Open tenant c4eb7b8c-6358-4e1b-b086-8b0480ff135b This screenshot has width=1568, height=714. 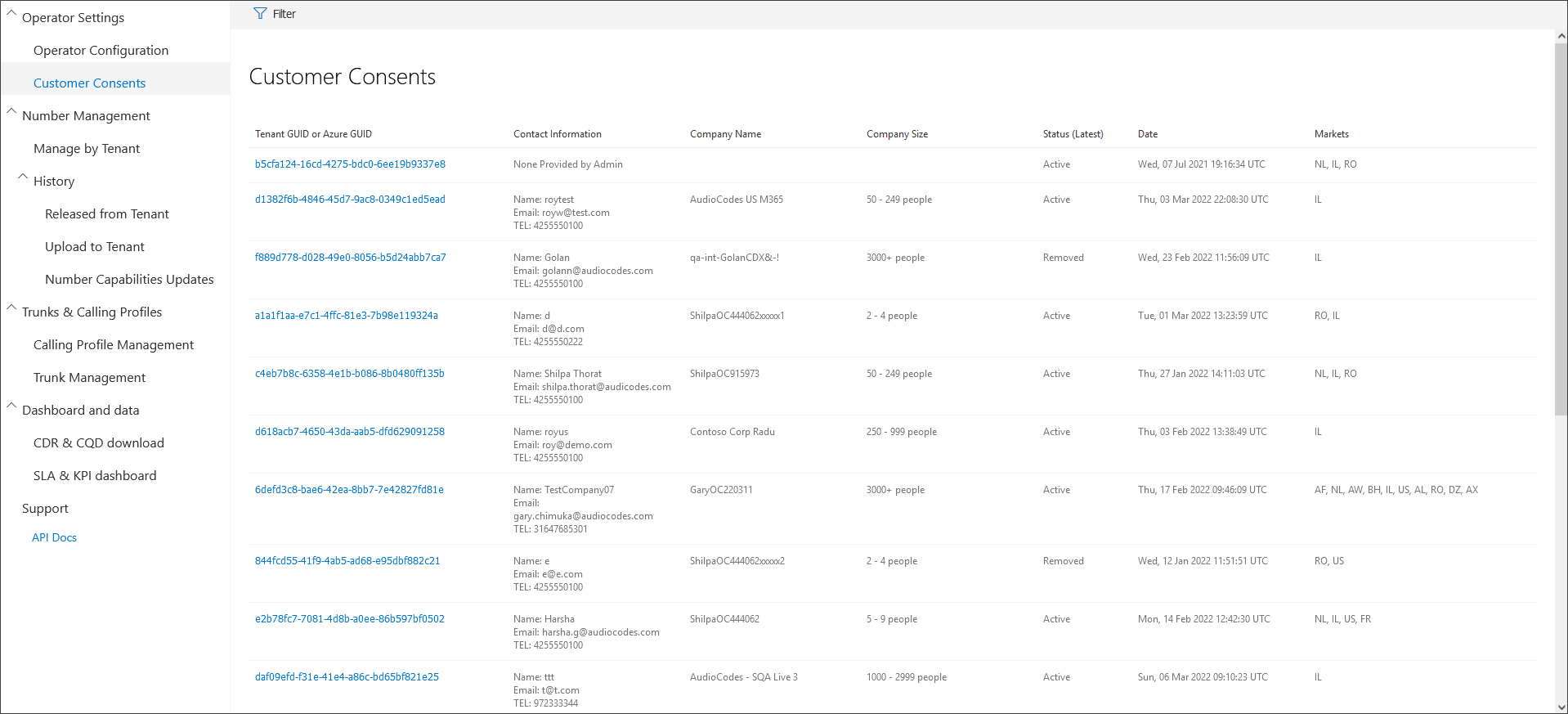(x=350, y=374)
